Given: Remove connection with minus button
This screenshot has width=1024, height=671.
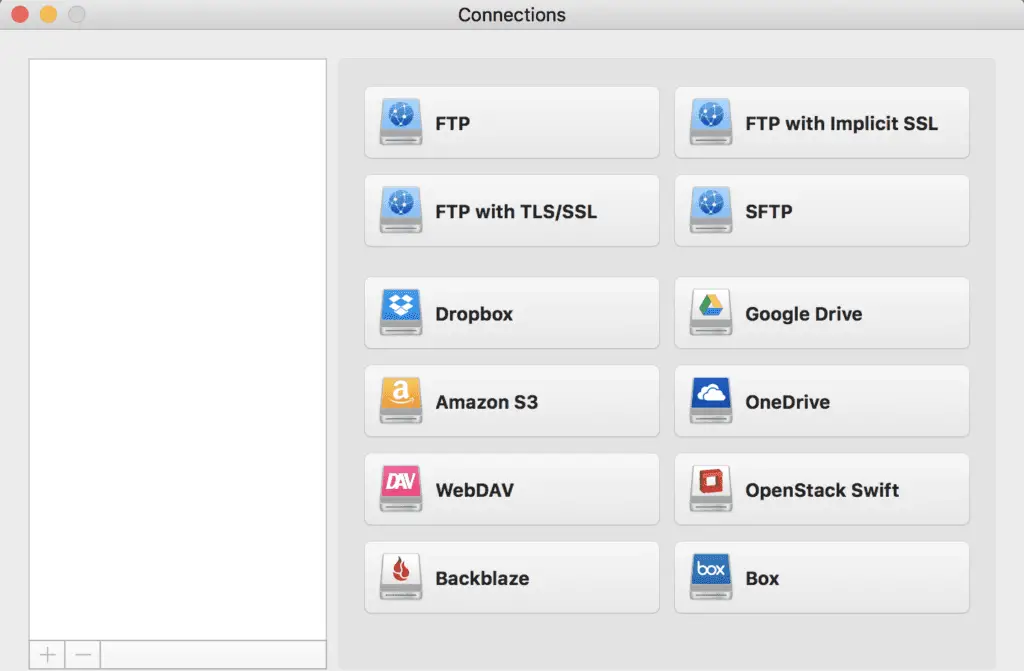Looking at the screenshot, I should [83, 655].
